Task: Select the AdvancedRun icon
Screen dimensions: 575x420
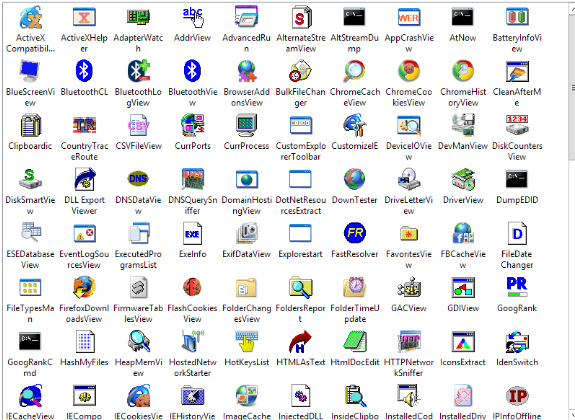Action: tap(246, 17)
